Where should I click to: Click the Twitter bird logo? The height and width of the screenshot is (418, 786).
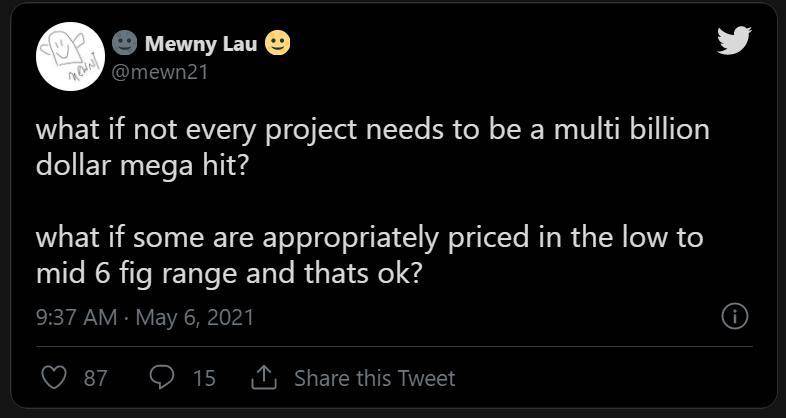[734, 38]
